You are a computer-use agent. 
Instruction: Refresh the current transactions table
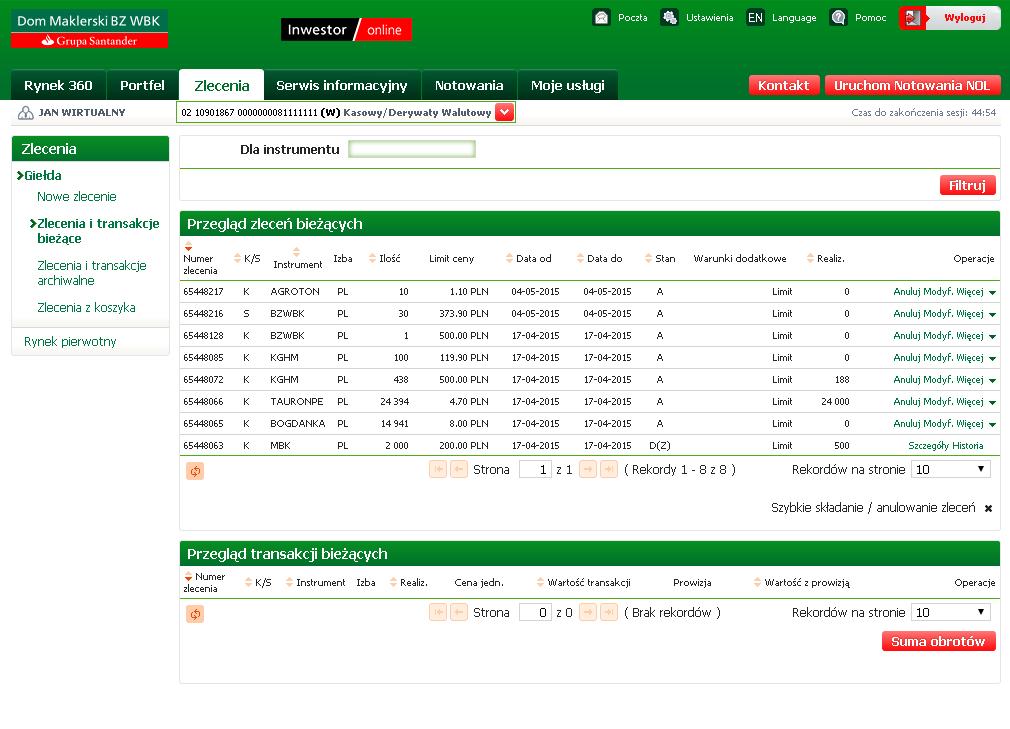195,614
